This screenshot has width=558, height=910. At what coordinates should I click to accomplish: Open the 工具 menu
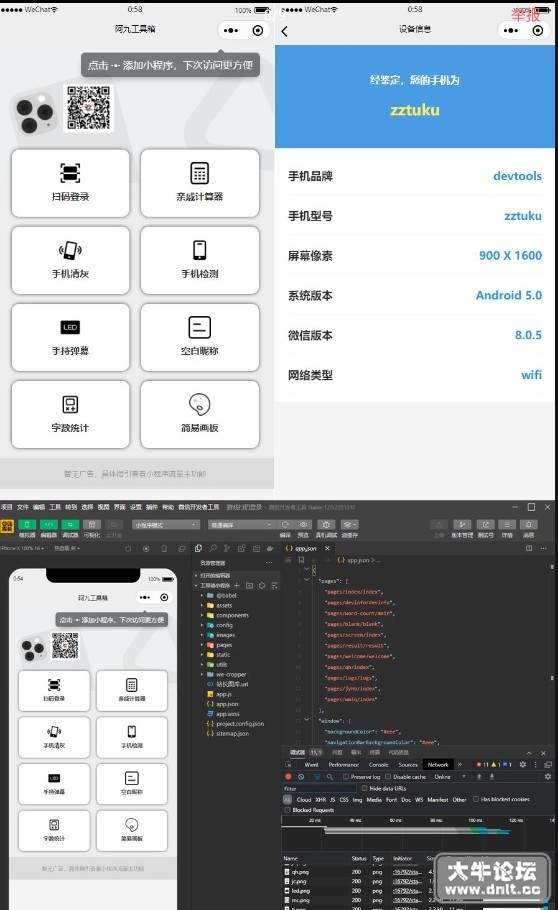(55, 507)
